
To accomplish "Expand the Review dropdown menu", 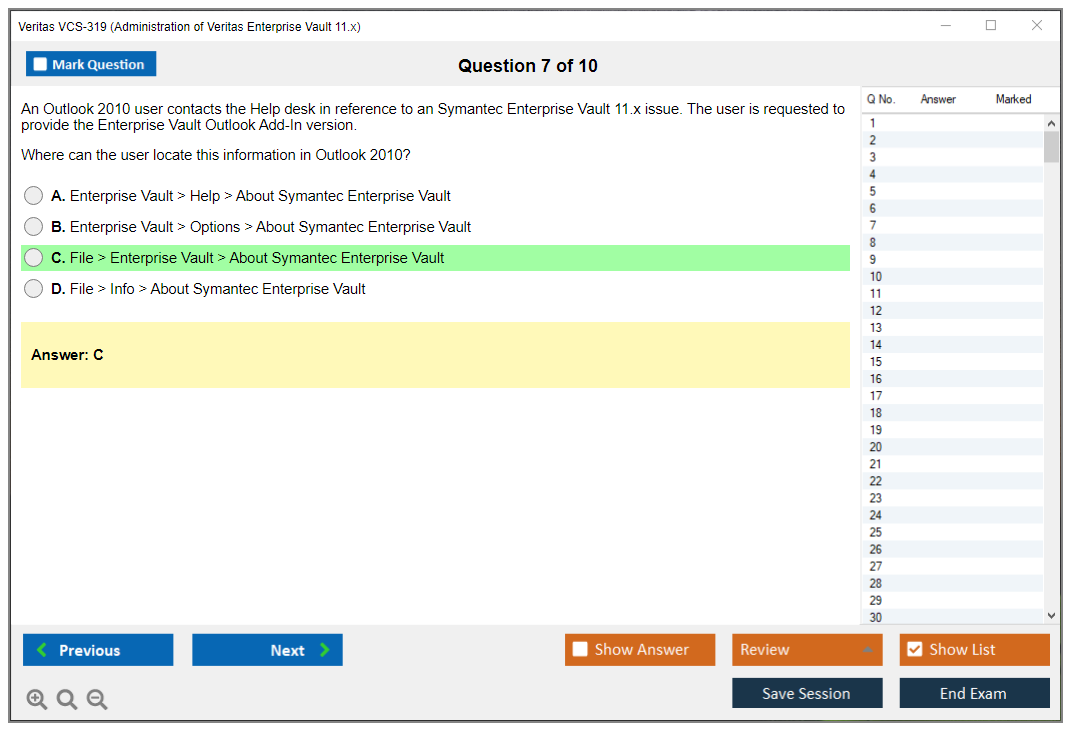I will [806, 650].
